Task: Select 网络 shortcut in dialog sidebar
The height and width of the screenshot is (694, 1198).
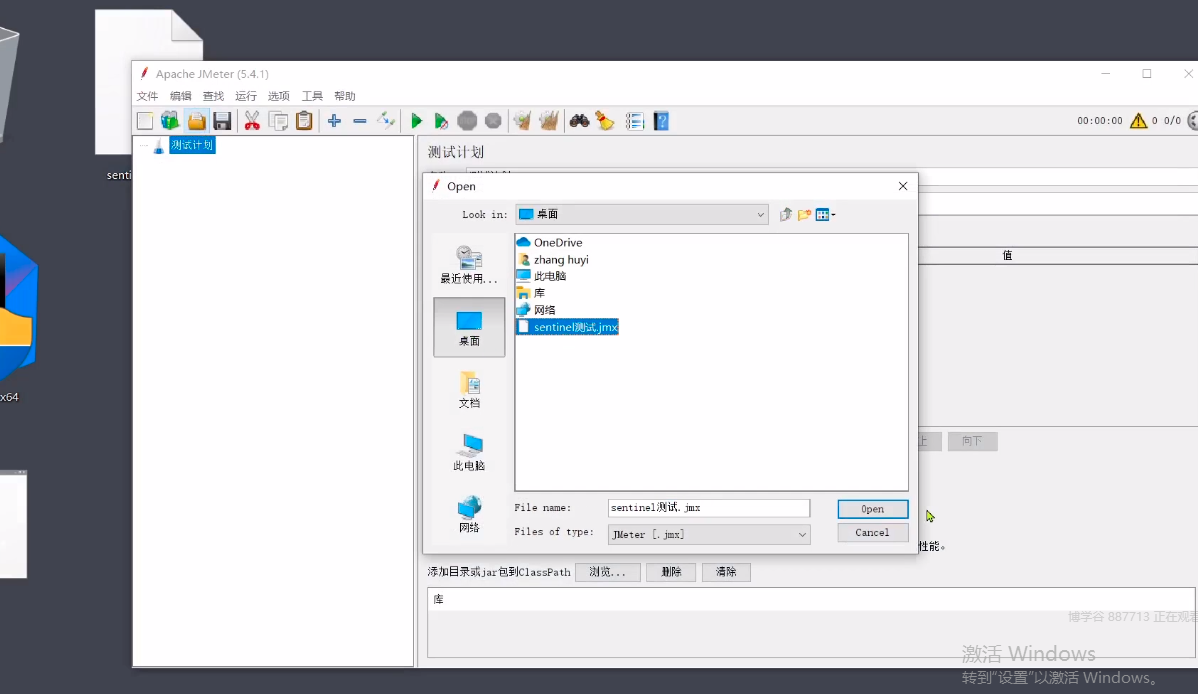Action: coord(469,514)
